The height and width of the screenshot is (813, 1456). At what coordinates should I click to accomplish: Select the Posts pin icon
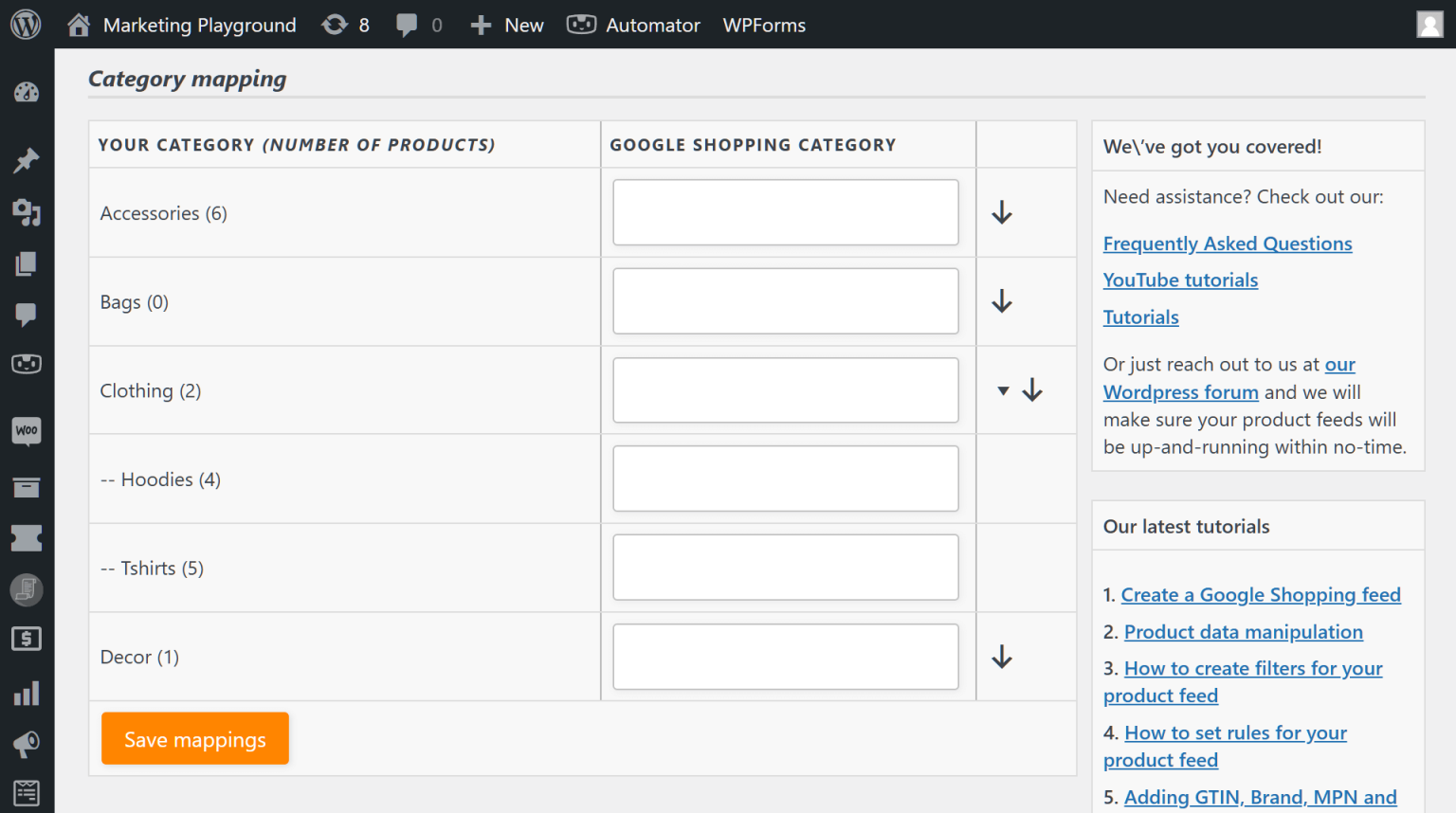(x=27, y=160)
